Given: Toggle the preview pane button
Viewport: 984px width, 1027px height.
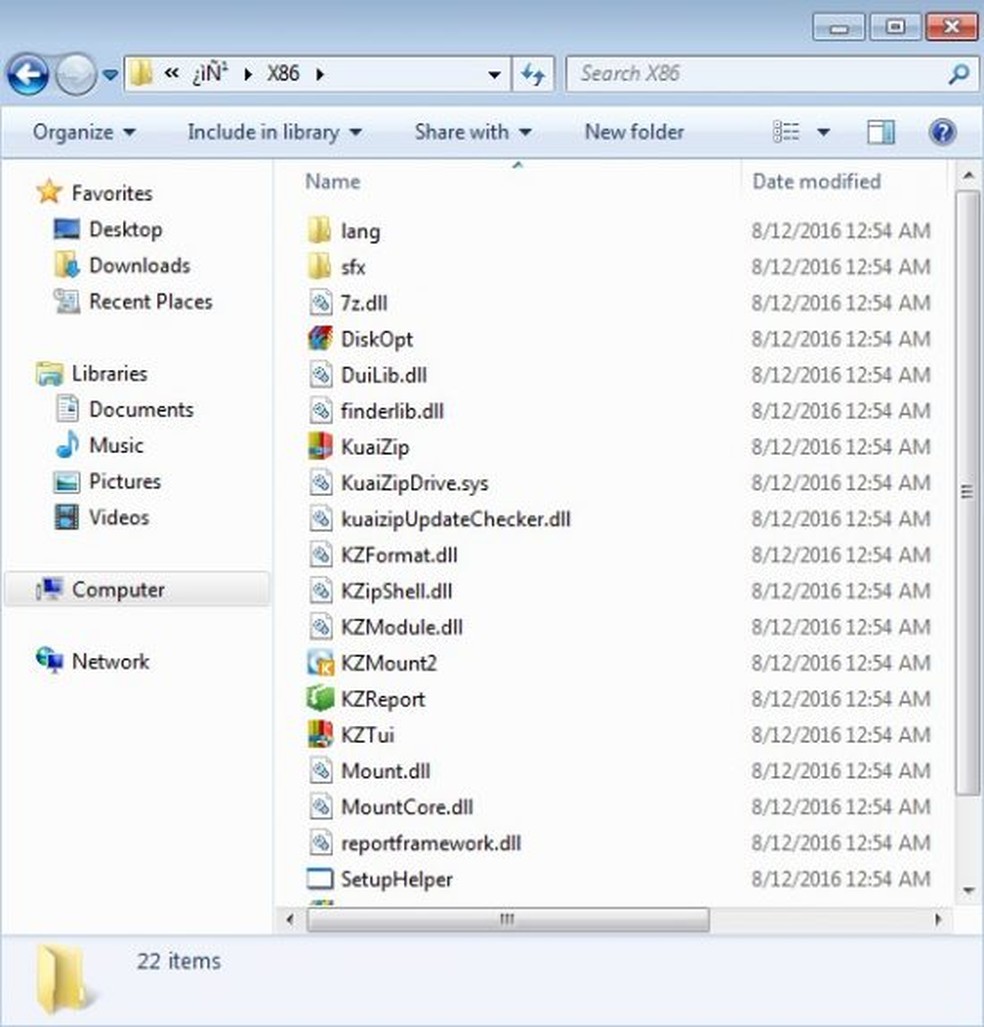Looking at the screenshot, I should tap(881, 132).
